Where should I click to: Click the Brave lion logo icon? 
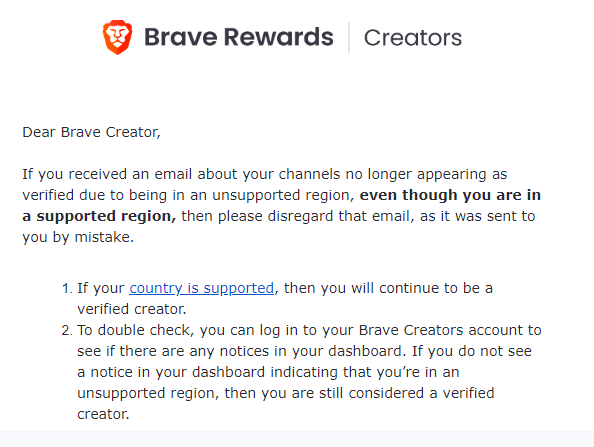tap(117, 37)
